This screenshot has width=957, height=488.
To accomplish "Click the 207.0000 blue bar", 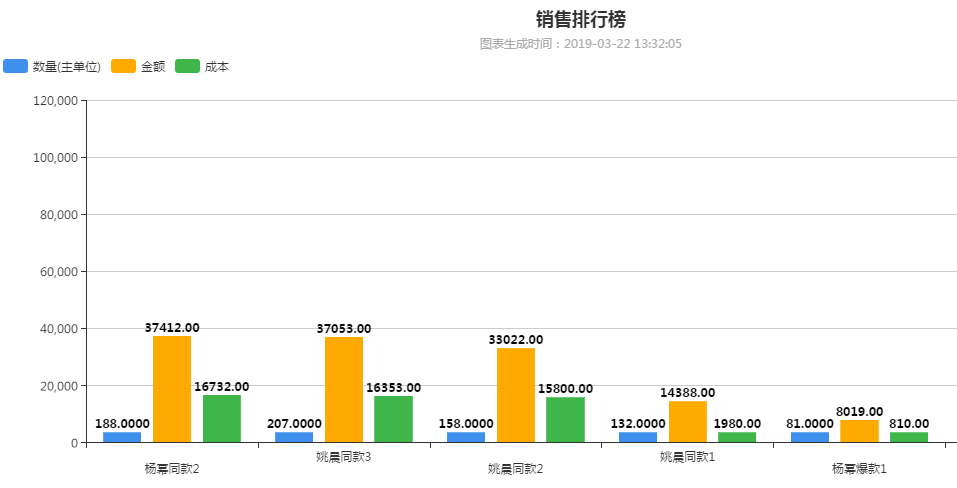I will click(294, 437).
